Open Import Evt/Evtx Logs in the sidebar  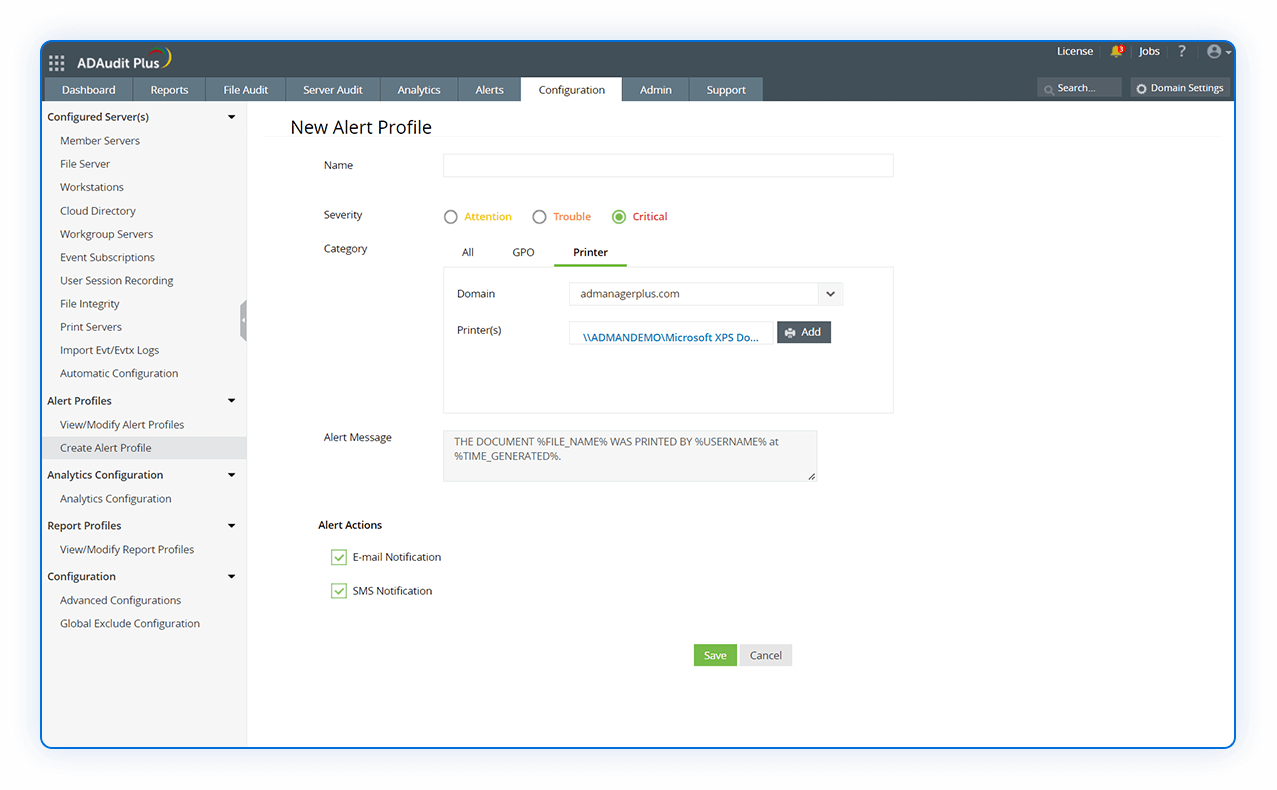(x=110, y=350)
